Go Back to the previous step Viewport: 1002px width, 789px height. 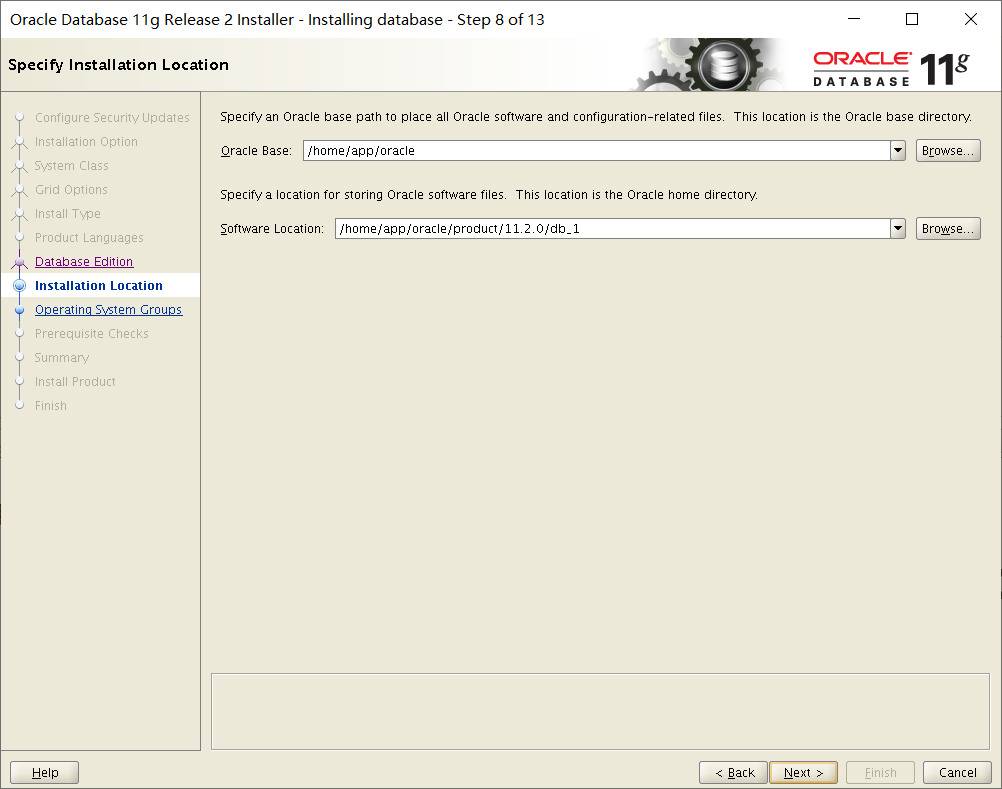click(x=733, y=772)
